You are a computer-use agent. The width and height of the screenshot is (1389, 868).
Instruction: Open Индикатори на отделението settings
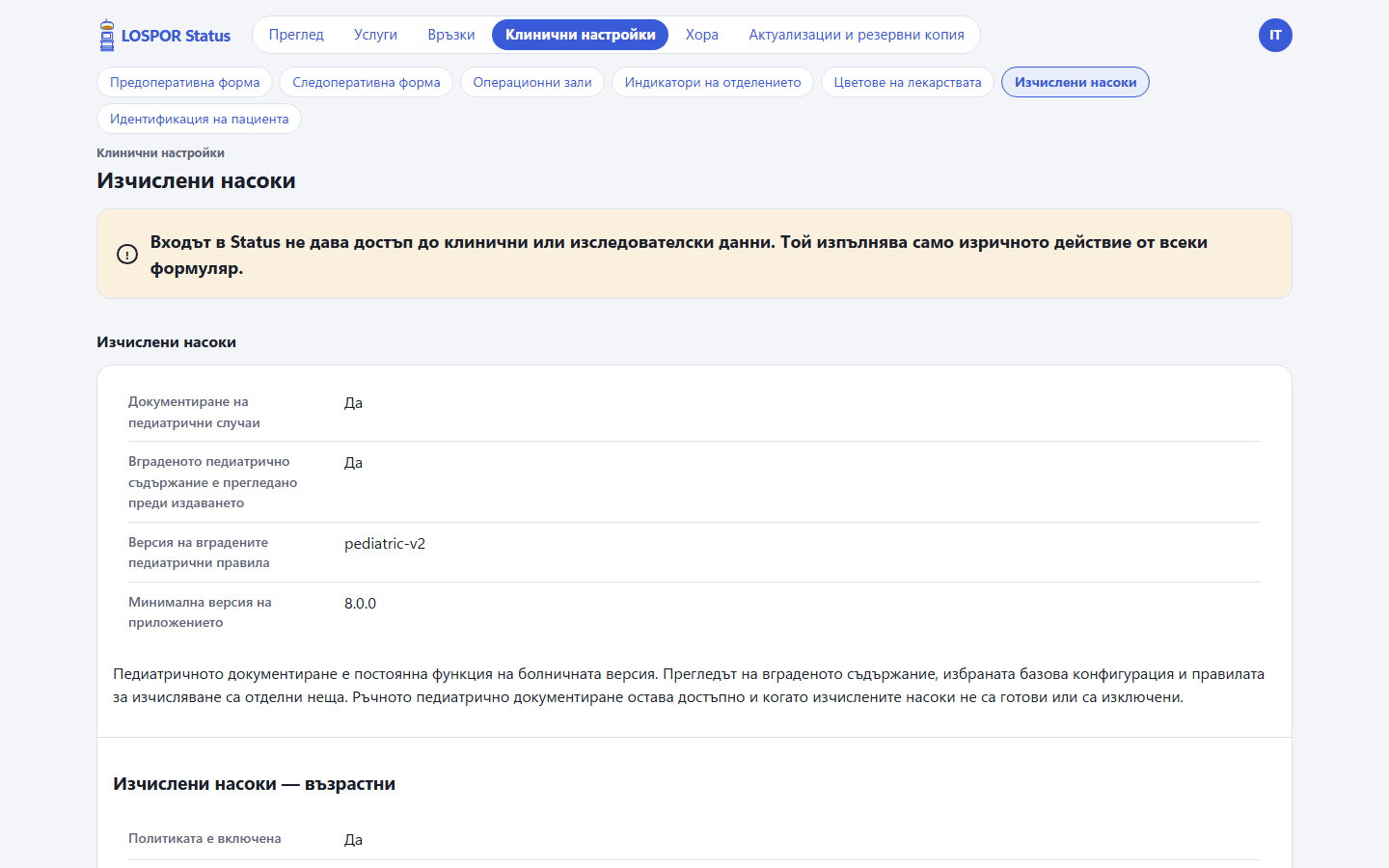click(713, 82)
